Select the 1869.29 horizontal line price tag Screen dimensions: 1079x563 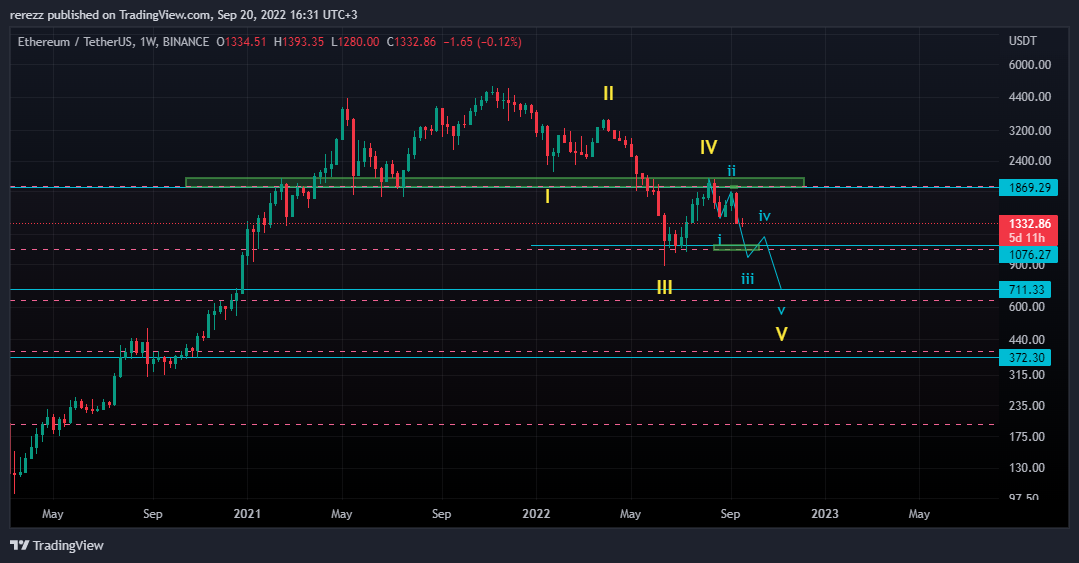coord(1028,187)
